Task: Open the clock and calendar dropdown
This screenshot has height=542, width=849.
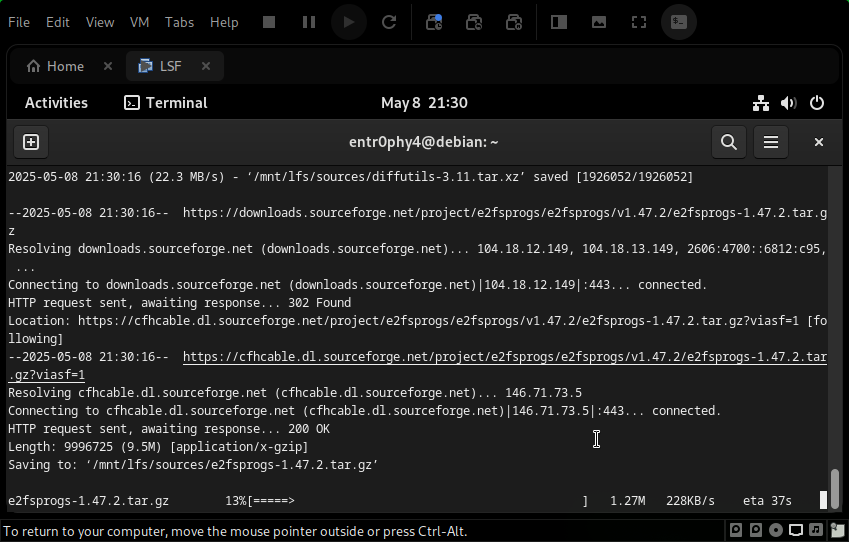Action: pos(424,103)
